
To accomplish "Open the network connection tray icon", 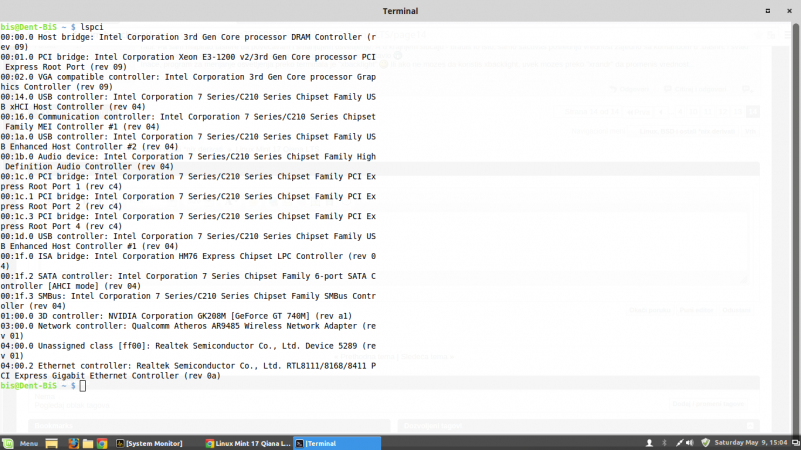I will 679,443.
